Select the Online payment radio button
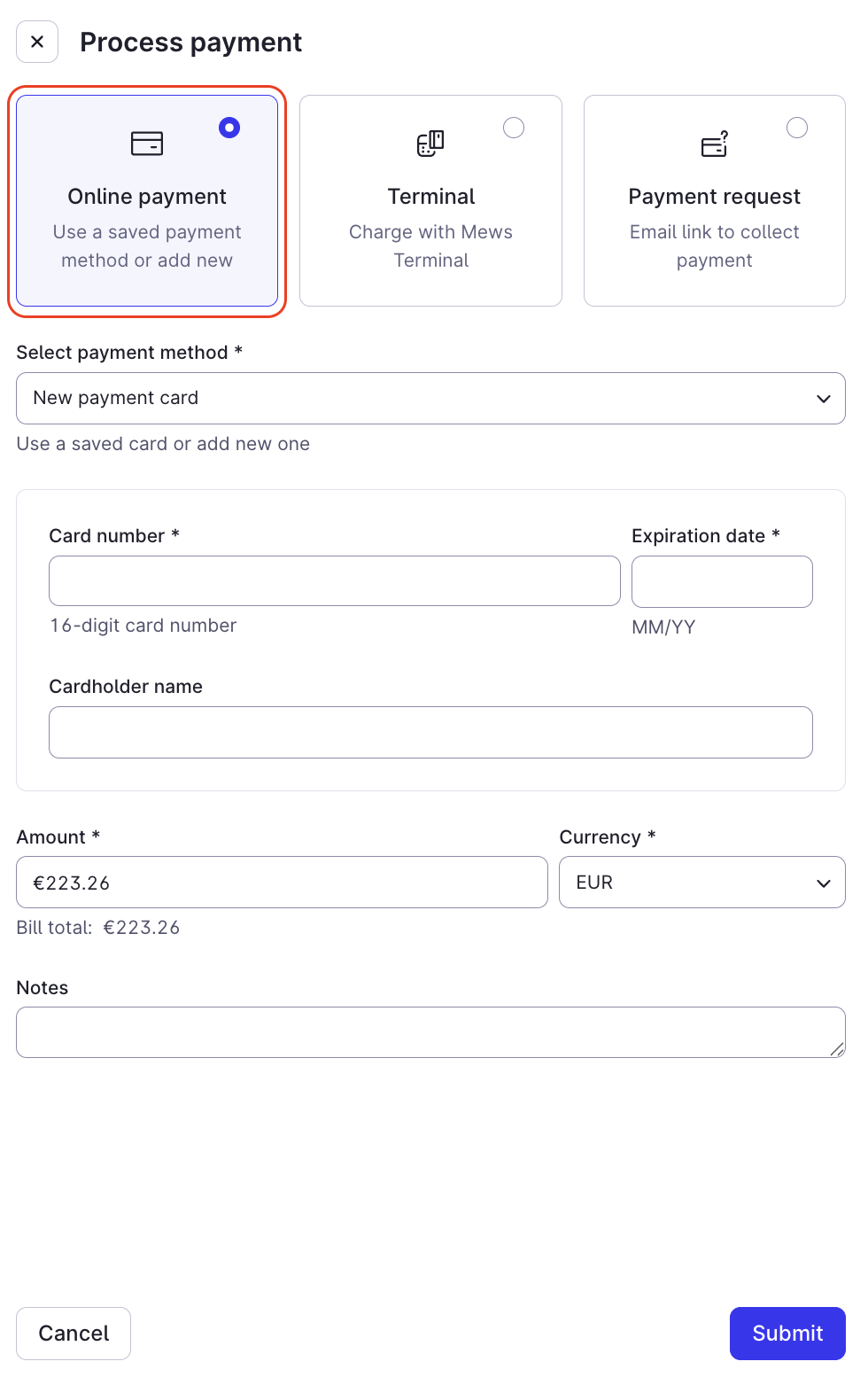This screenshot has height=1377, width=868. (x=229, y=128)
